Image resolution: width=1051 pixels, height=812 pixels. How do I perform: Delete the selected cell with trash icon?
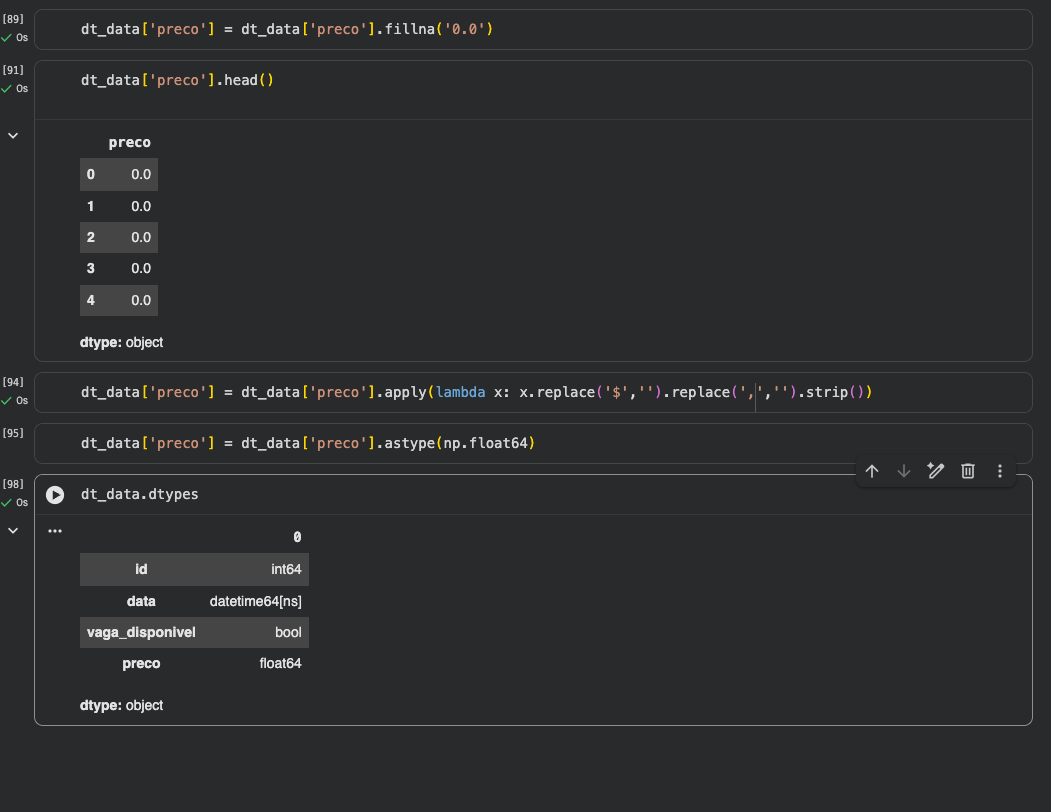point(968,471)
